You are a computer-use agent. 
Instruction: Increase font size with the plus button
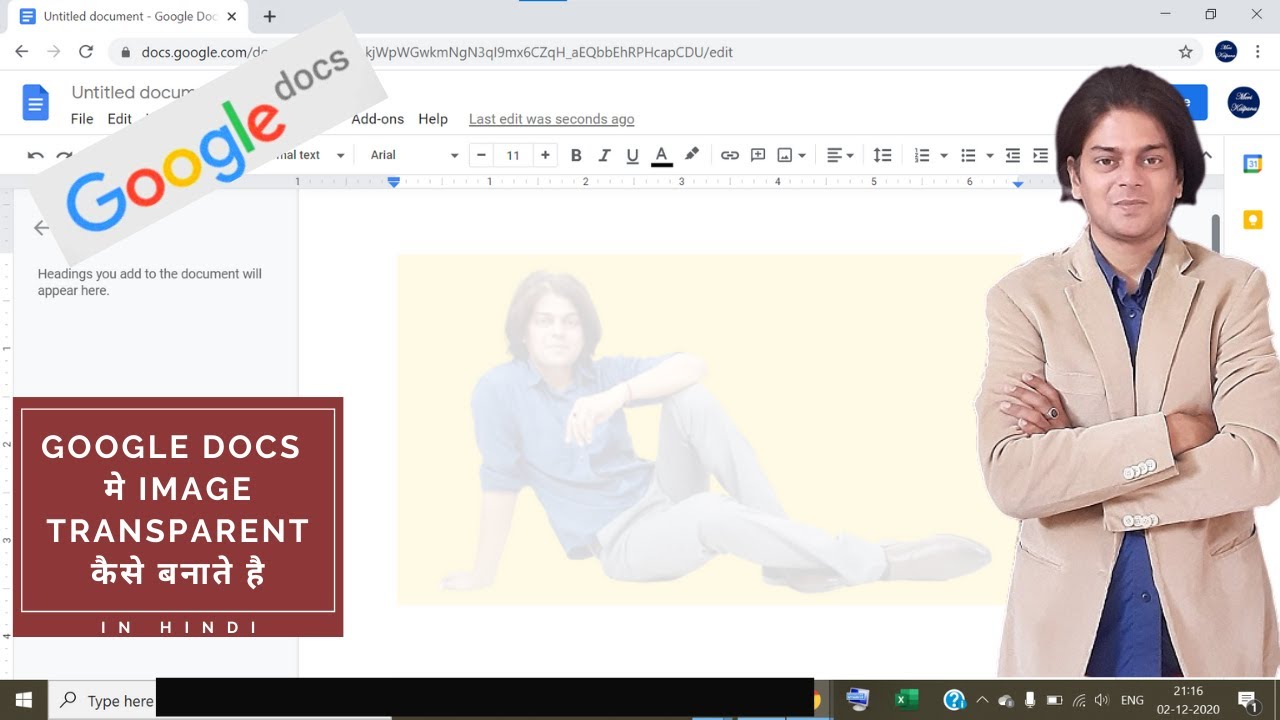[x=545, y=155]
